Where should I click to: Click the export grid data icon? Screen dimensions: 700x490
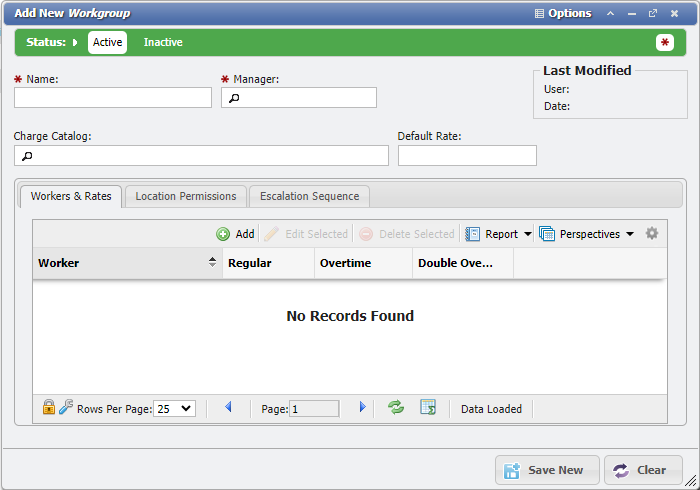click(x=428, y=408)
